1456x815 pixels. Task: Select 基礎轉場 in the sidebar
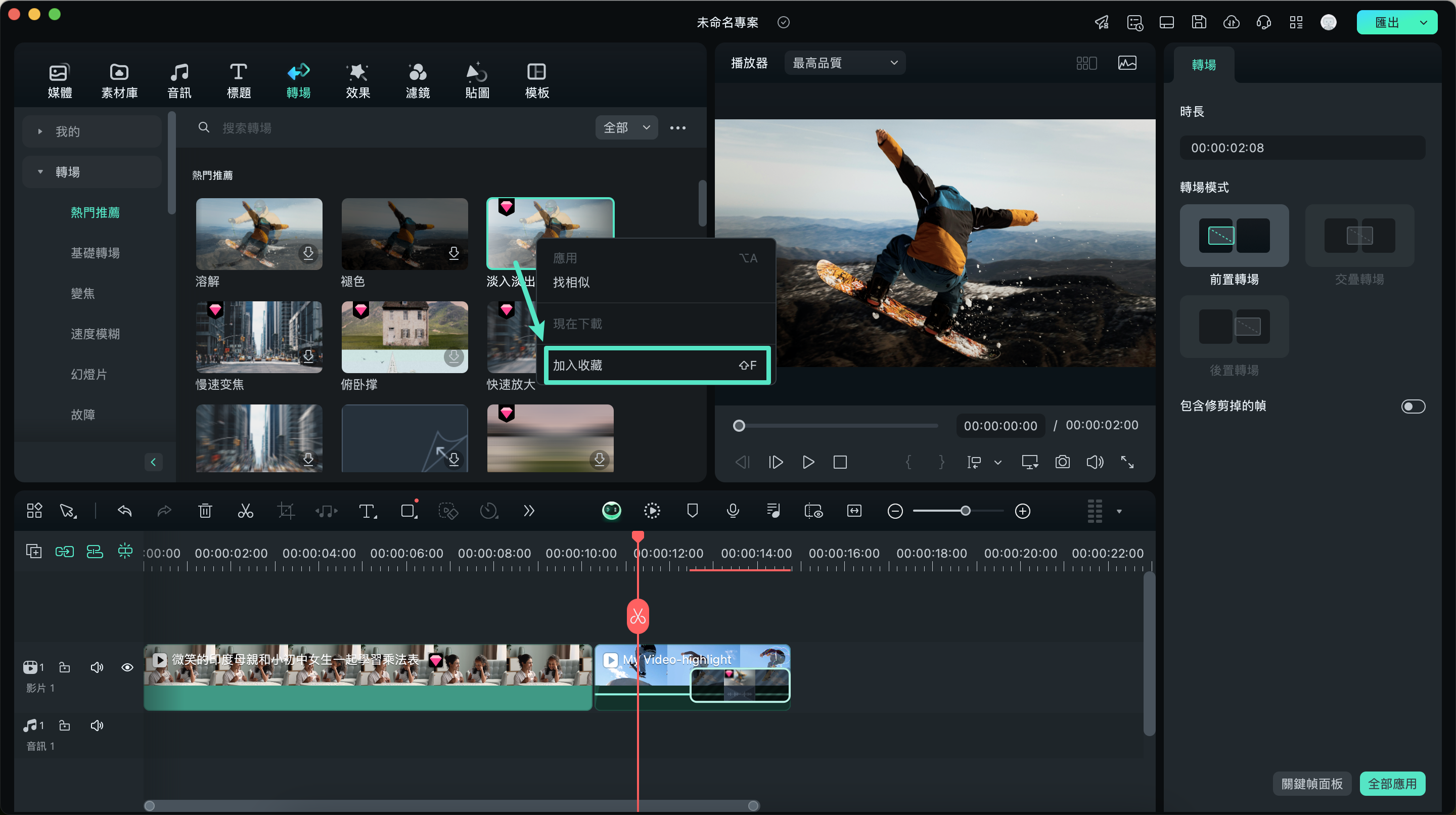click(95, 253)
